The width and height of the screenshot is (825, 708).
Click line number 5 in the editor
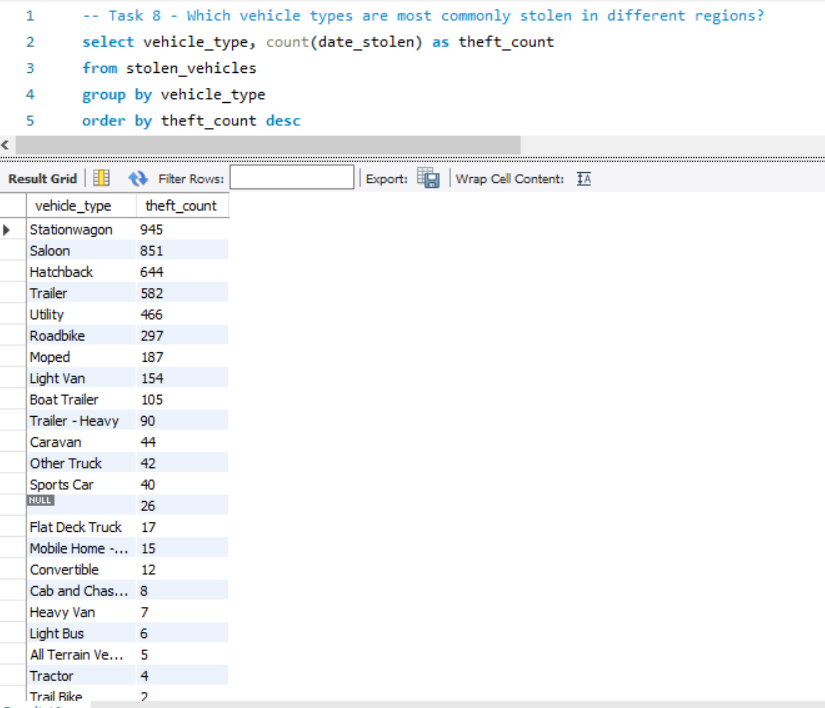[30, 120]
